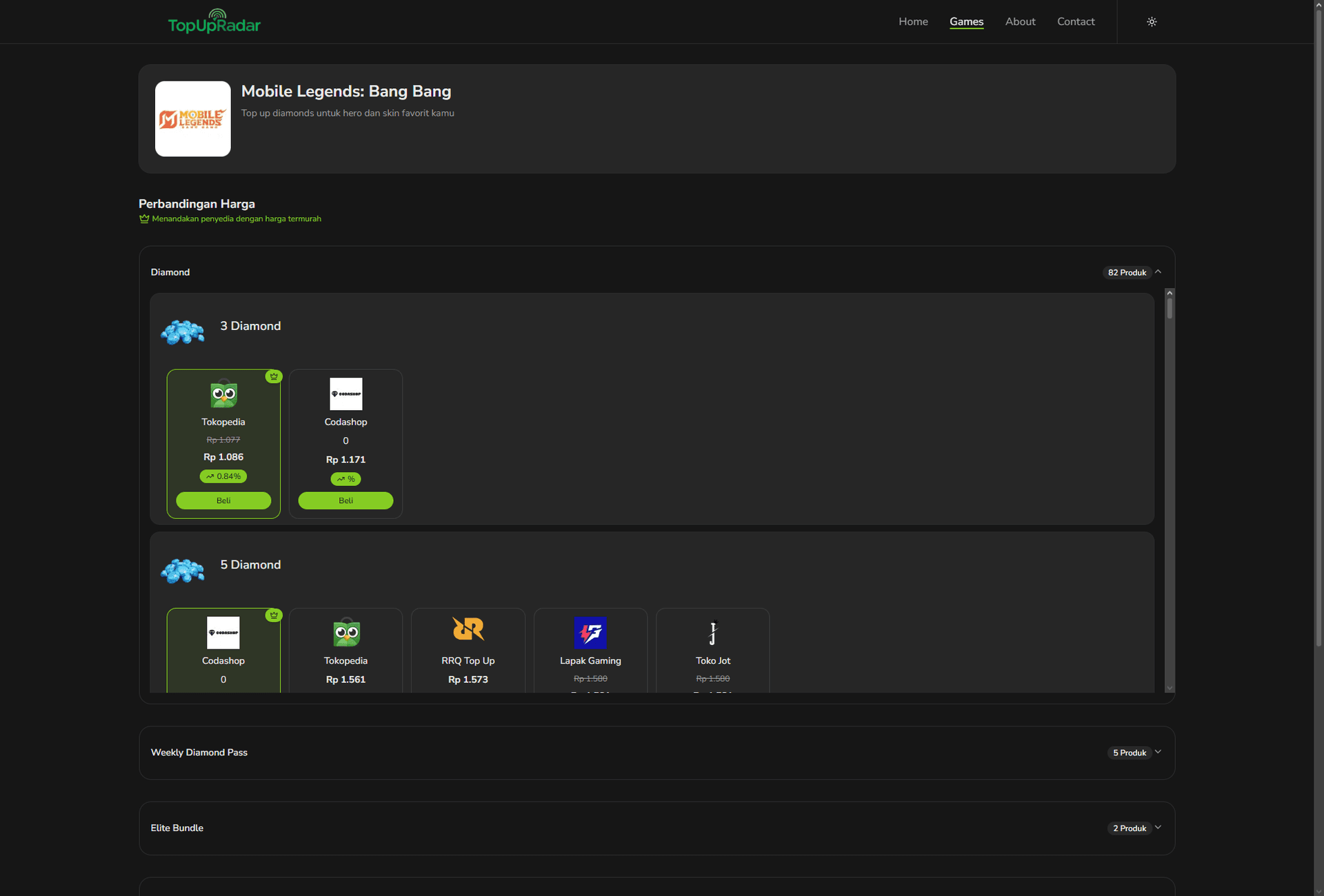
Task: Select the Toko Jot logo
Action: 713,633
